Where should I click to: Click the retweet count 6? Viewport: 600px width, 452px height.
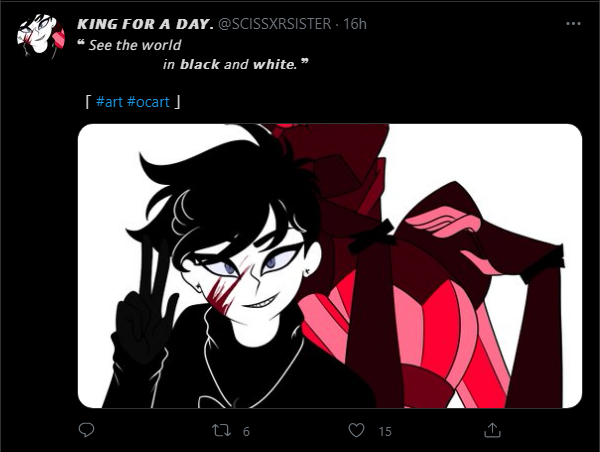click(x=246, y=432)
